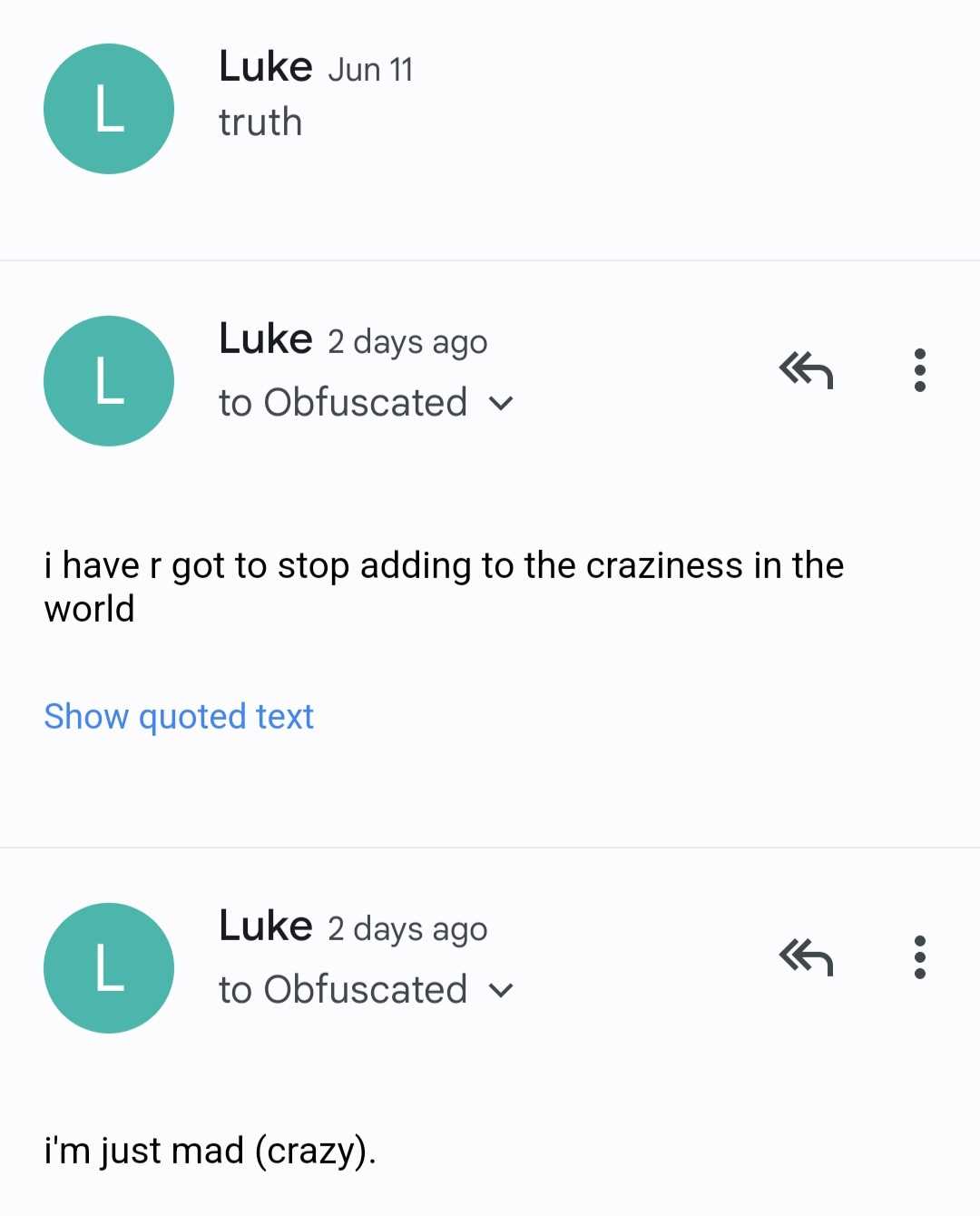The image size is (980, 1216).
Task: Expand recipient details chevron in the "i'm just mad" message
Action: pyautogui.click(x=501, y=990)
